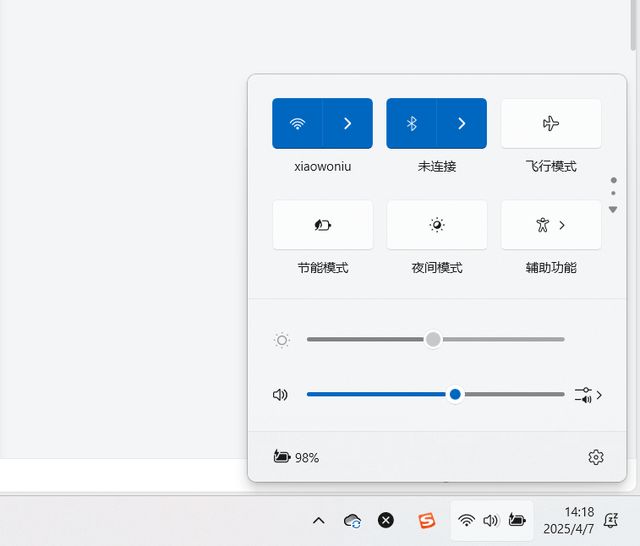Select first page dot in quick settings pager
This screenshot has width=640, height=546.
pos(613,180)
